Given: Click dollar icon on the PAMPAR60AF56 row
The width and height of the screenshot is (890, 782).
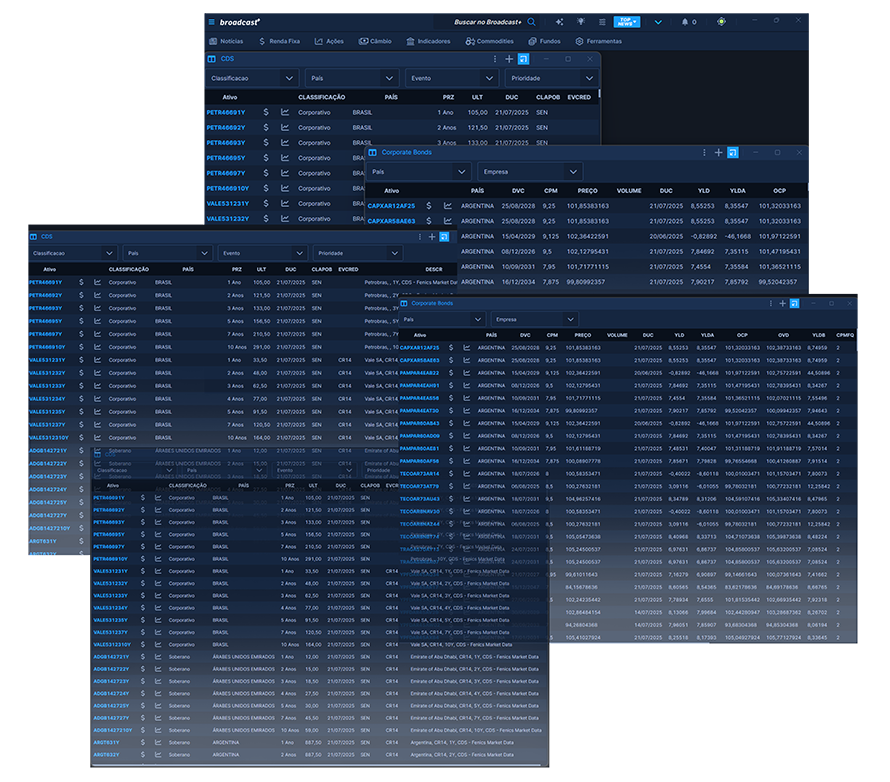Looking at the screenshot, I should 451,461.
